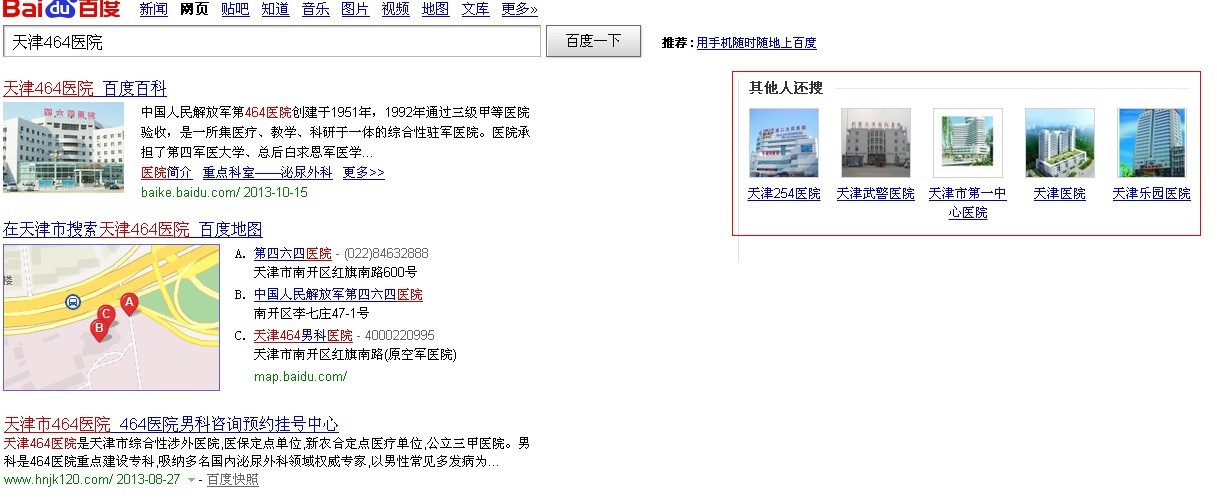The width and height of the screenshot is (1217, 499).
Task: Open the 音乐 tab
Action: [x=315, y=9]
